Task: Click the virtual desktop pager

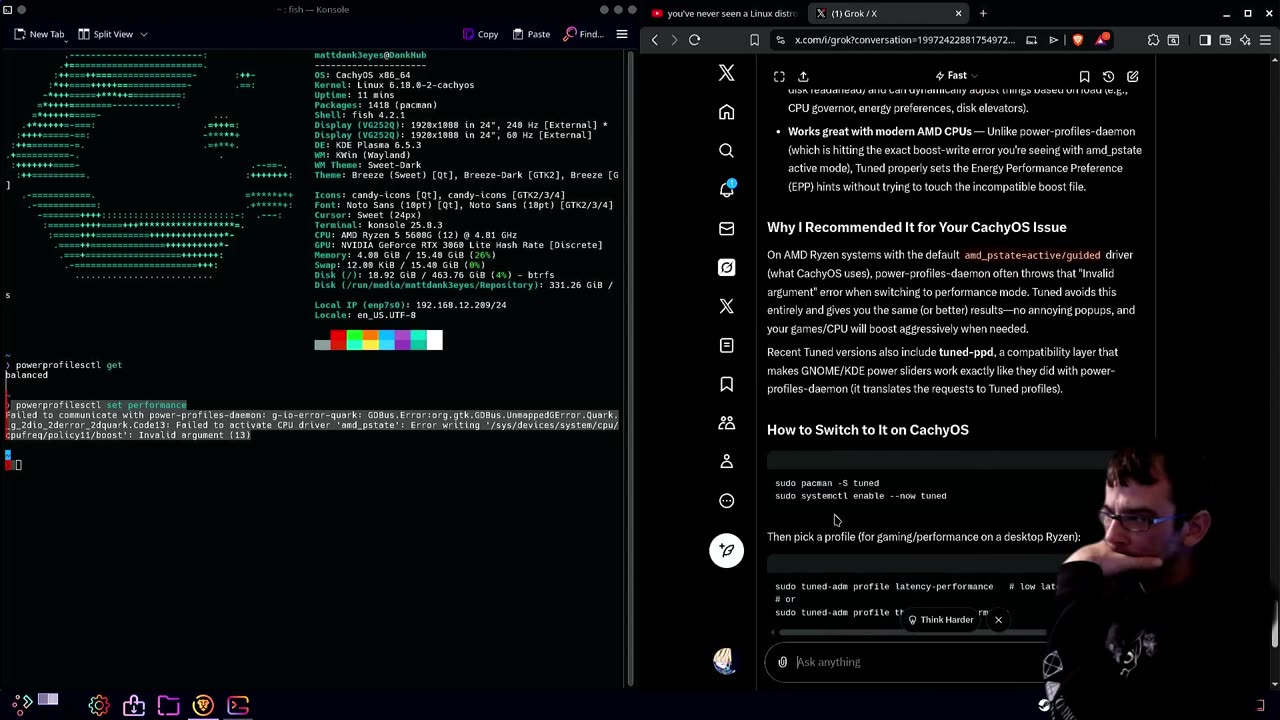Action: coord(47,700)
